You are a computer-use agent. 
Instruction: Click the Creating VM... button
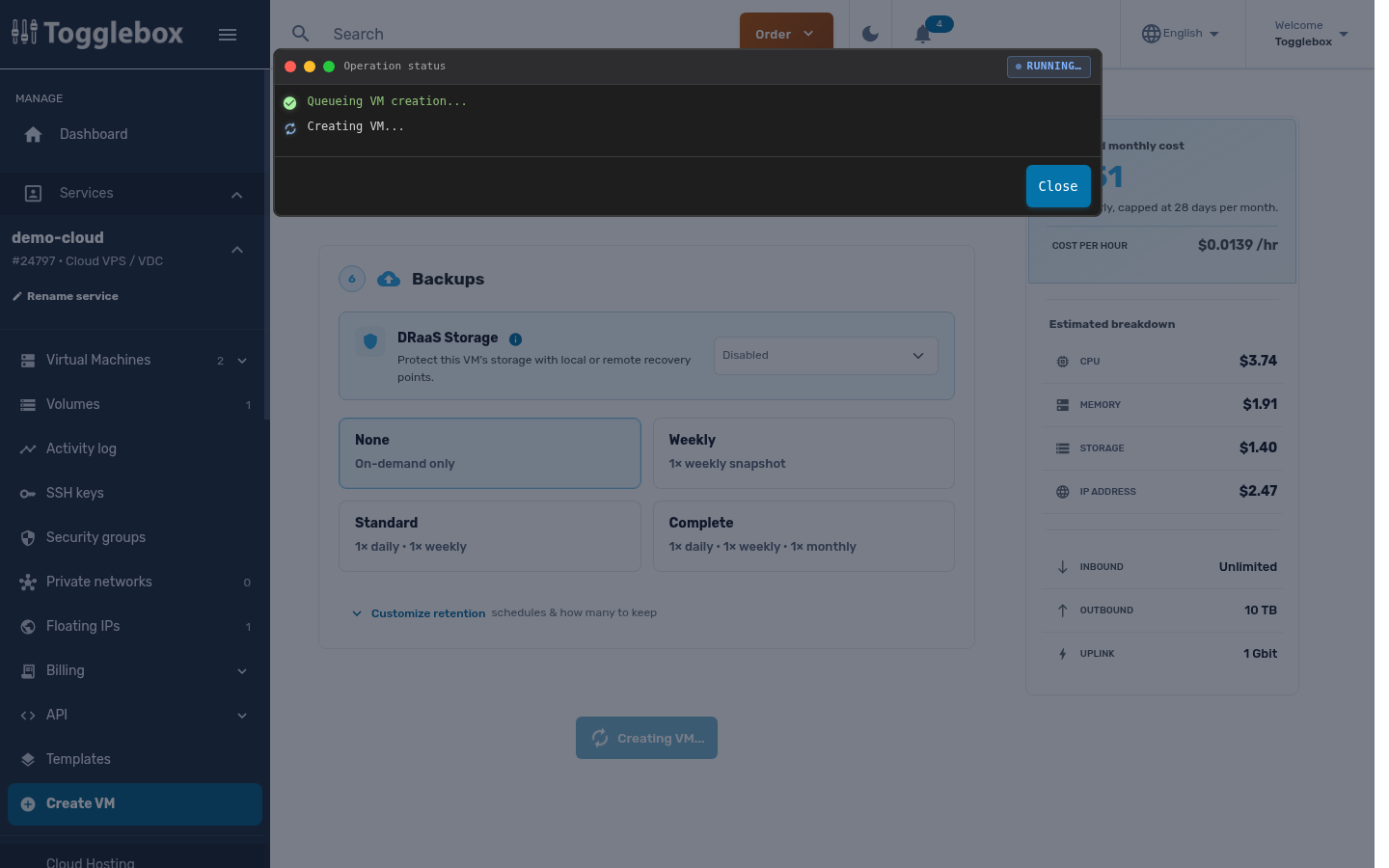[646, 738]
